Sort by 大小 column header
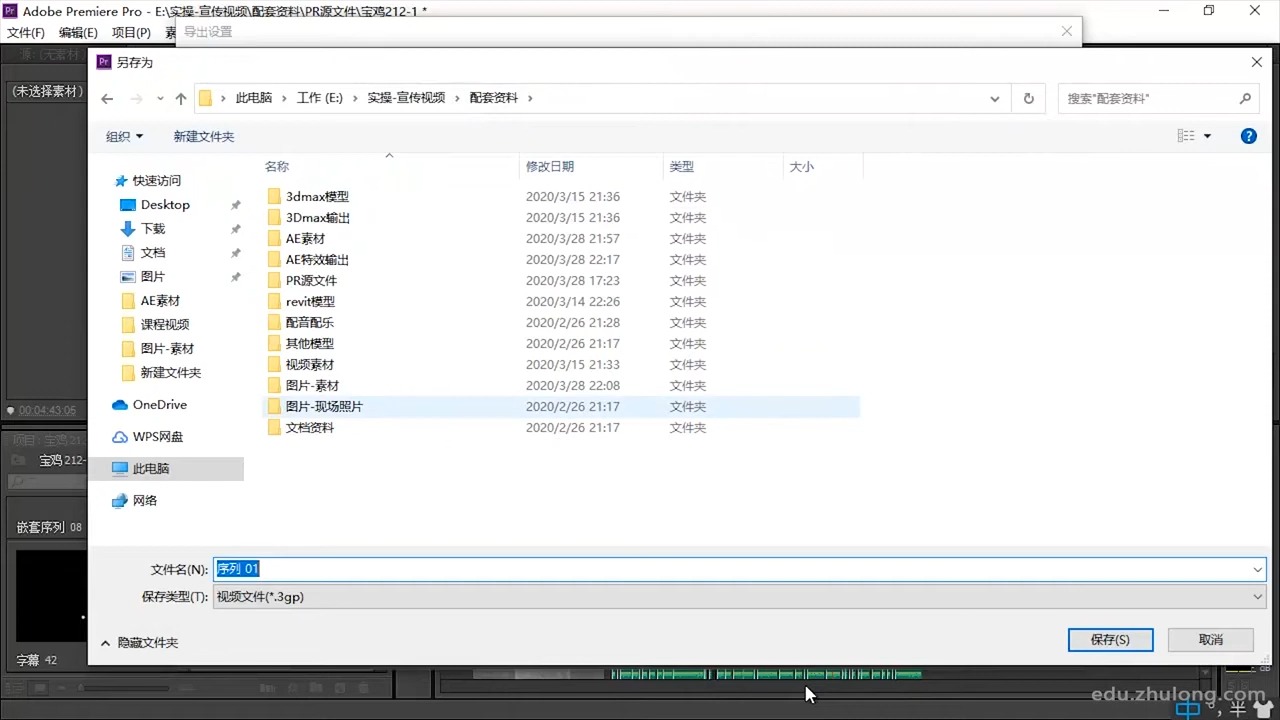The height and width of the screenshot is (720, 1280). coord(802,166)
